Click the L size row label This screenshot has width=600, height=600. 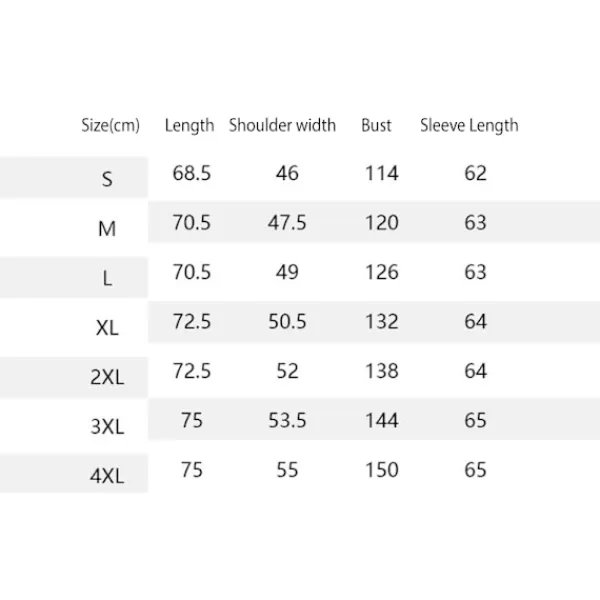click(x=107, y=279)
